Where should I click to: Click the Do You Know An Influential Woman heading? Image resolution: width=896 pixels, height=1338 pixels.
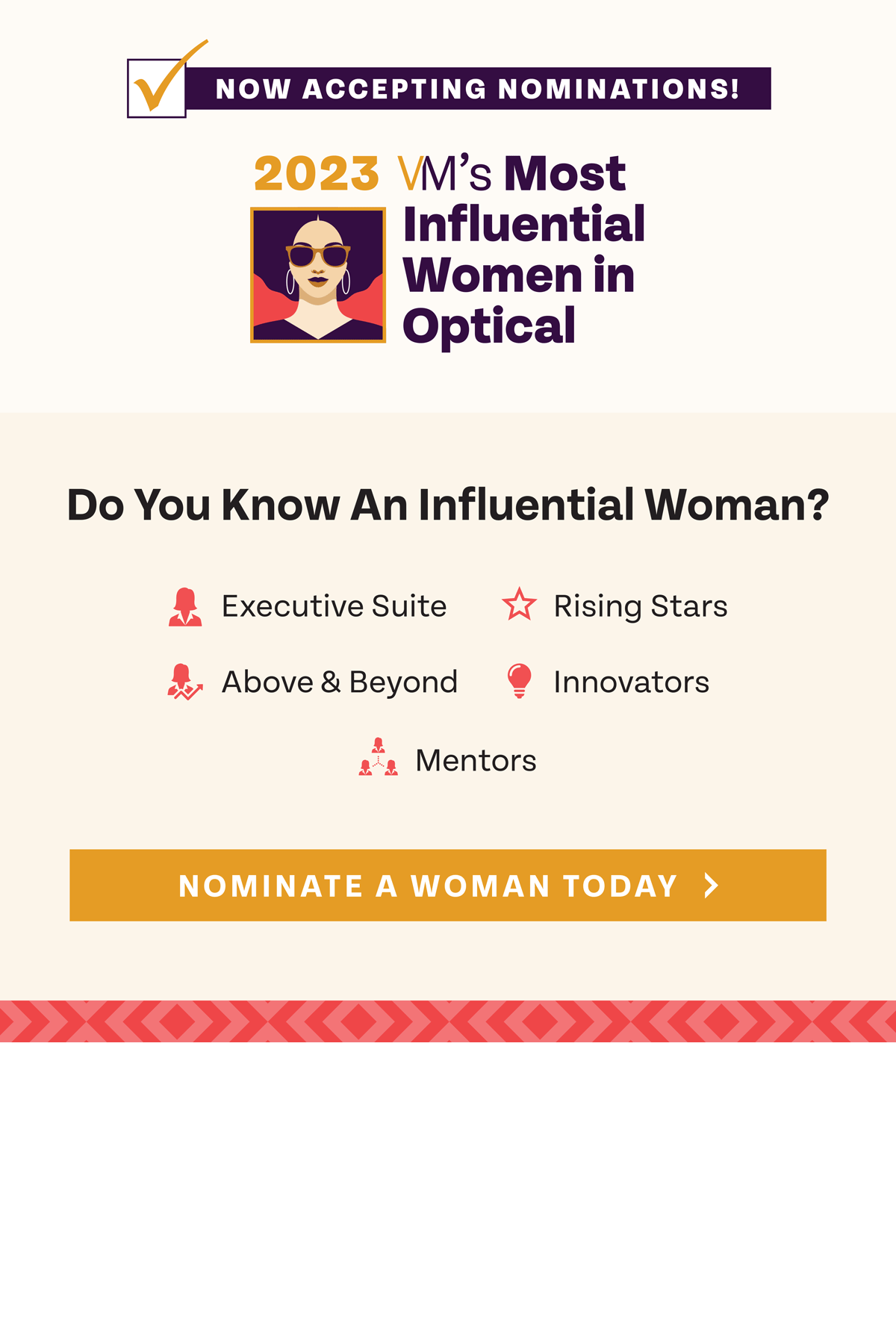pos(448,505)
